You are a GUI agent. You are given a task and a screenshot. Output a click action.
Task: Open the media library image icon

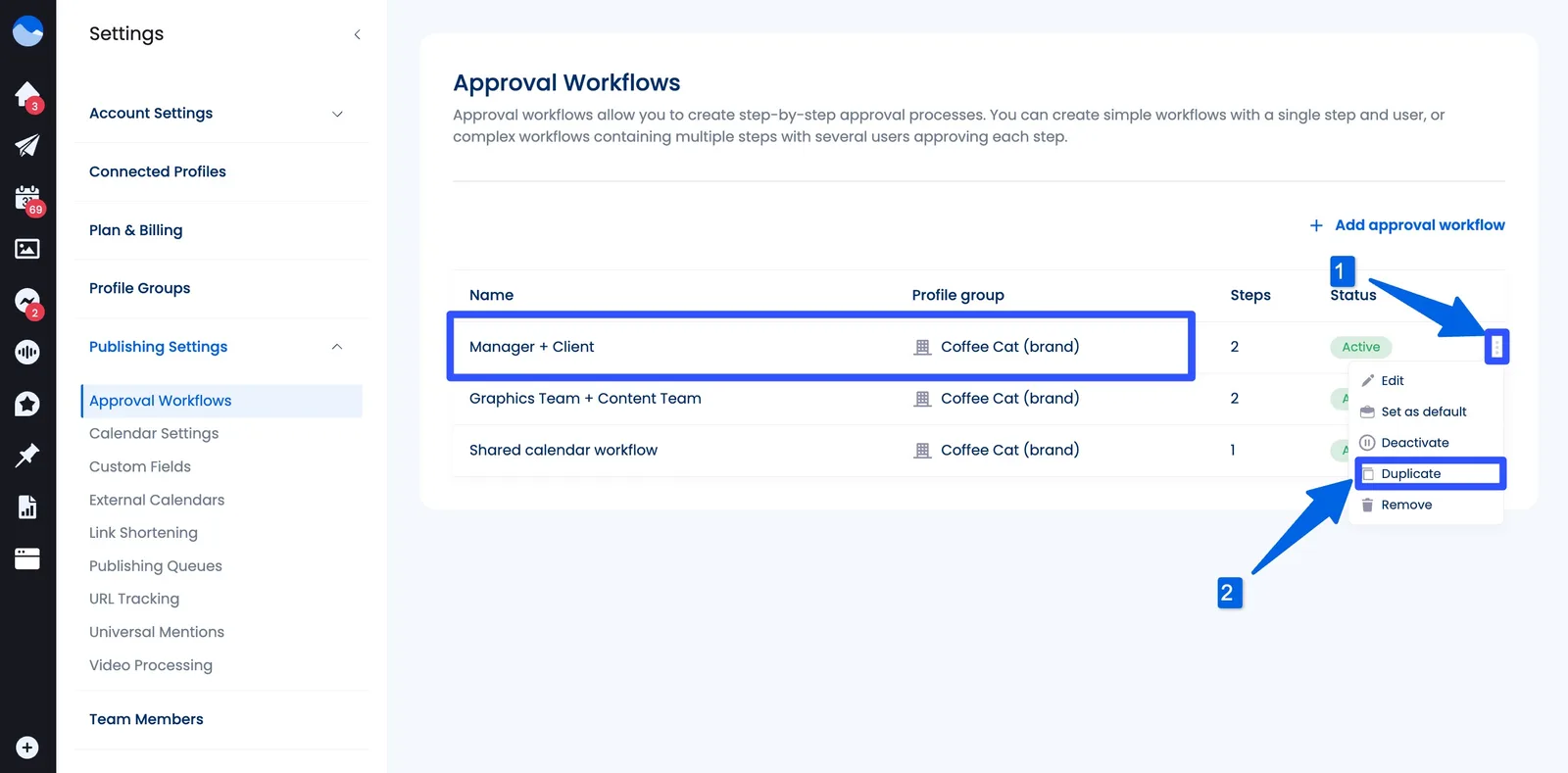point(27,249)
